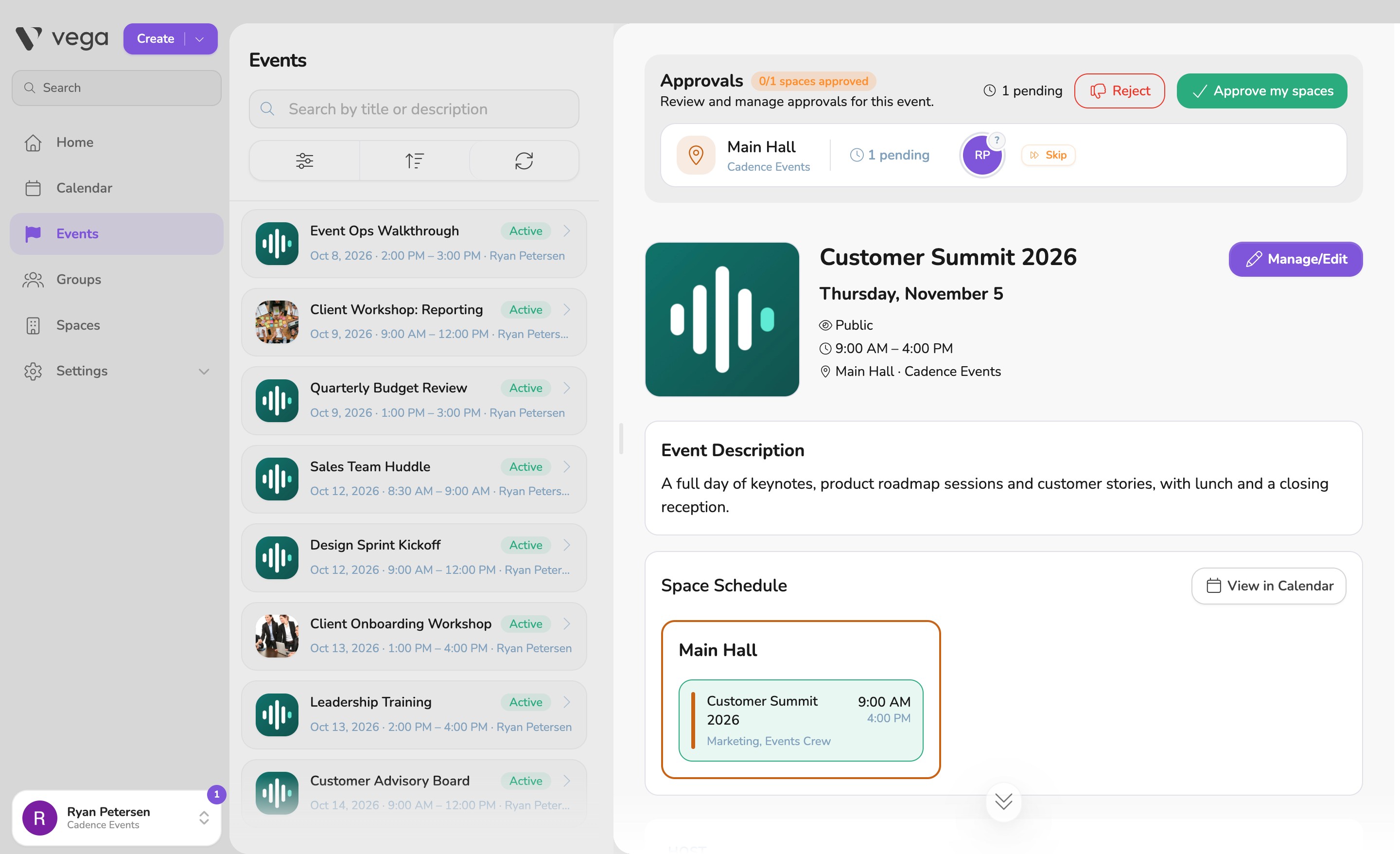Refresh the events list
This screenshot has height=854, width=1400.
coord(524,161)
